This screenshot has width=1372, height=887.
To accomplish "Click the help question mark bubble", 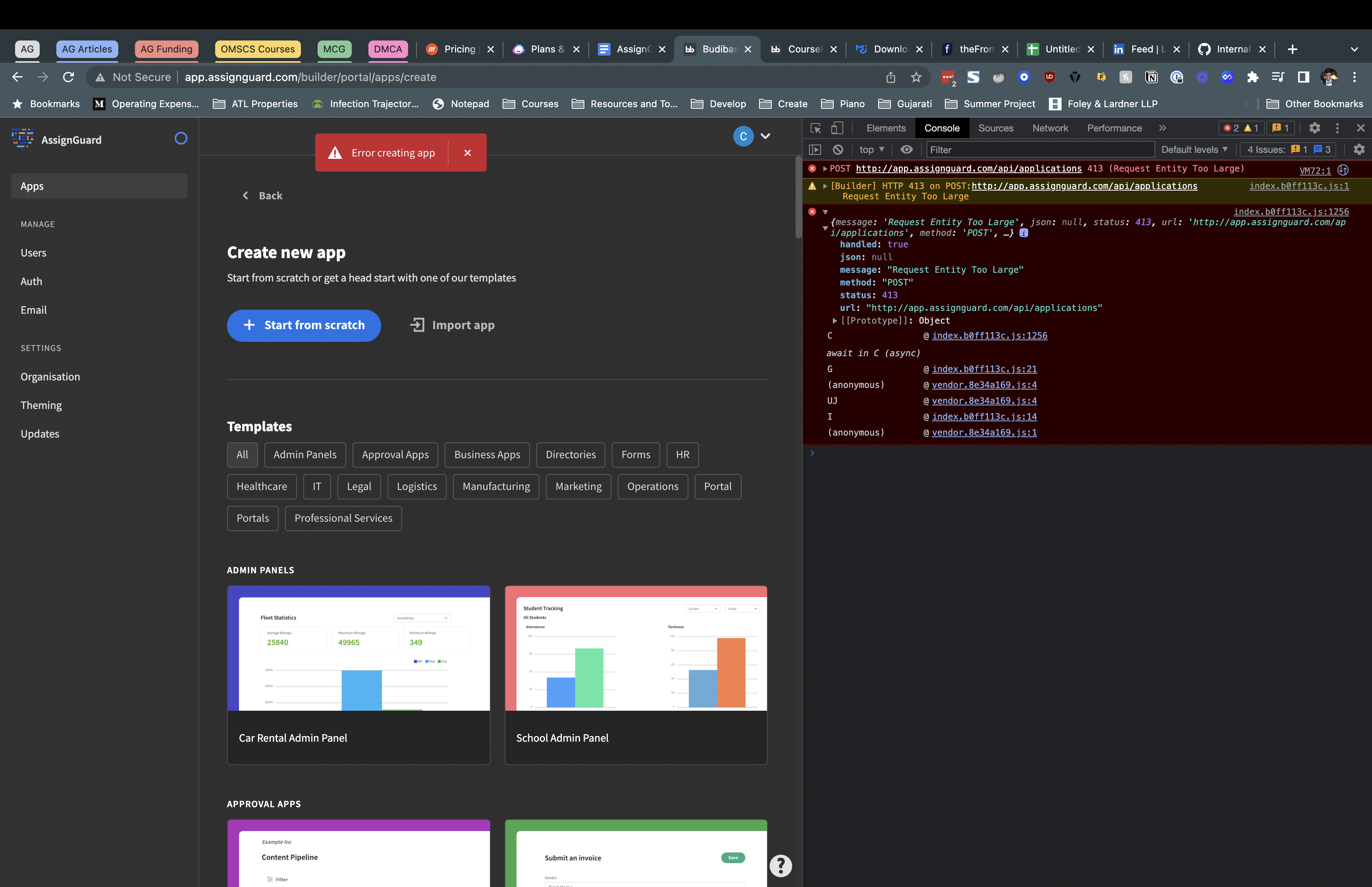I will [x=781, y=866].
